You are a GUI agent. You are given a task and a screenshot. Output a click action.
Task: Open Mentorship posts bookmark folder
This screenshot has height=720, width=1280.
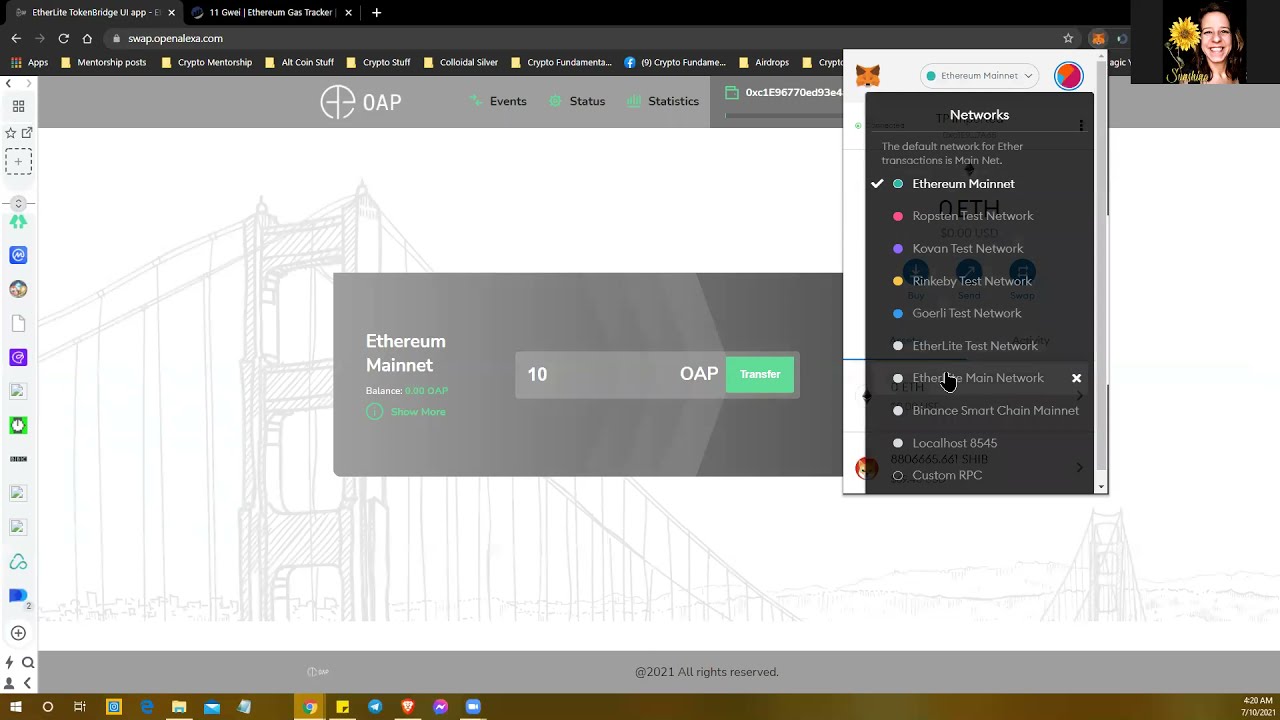(x=103, y=62)
